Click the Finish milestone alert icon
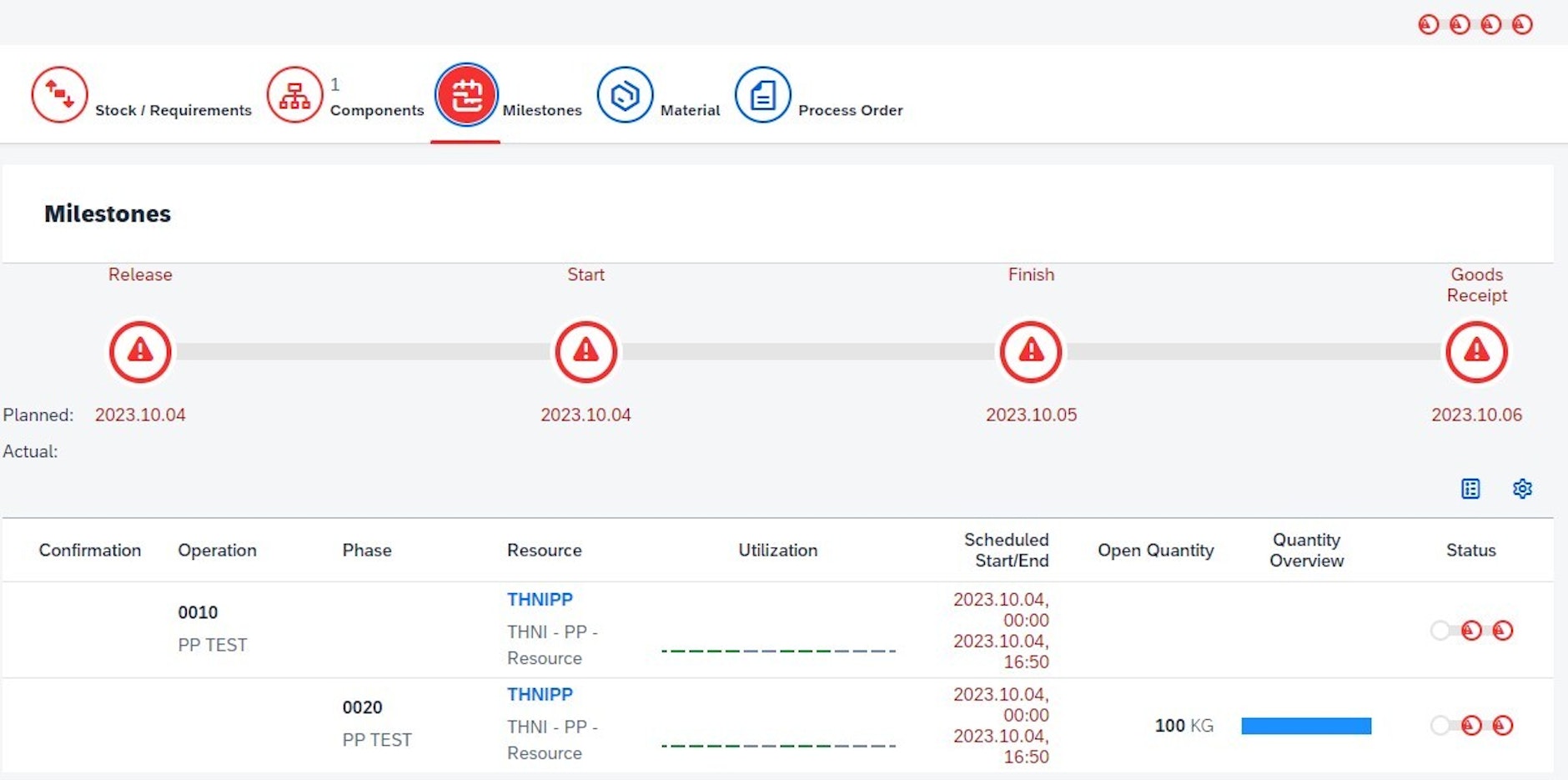Viewport: 1568px width, 780px height. point(1031,352)
